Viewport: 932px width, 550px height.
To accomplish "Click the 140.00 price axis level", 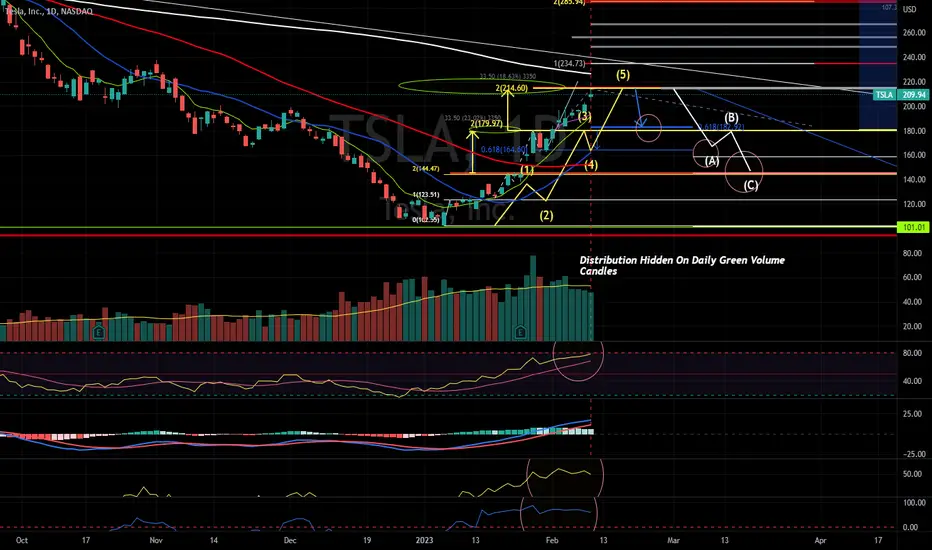I will coord(914,180).
